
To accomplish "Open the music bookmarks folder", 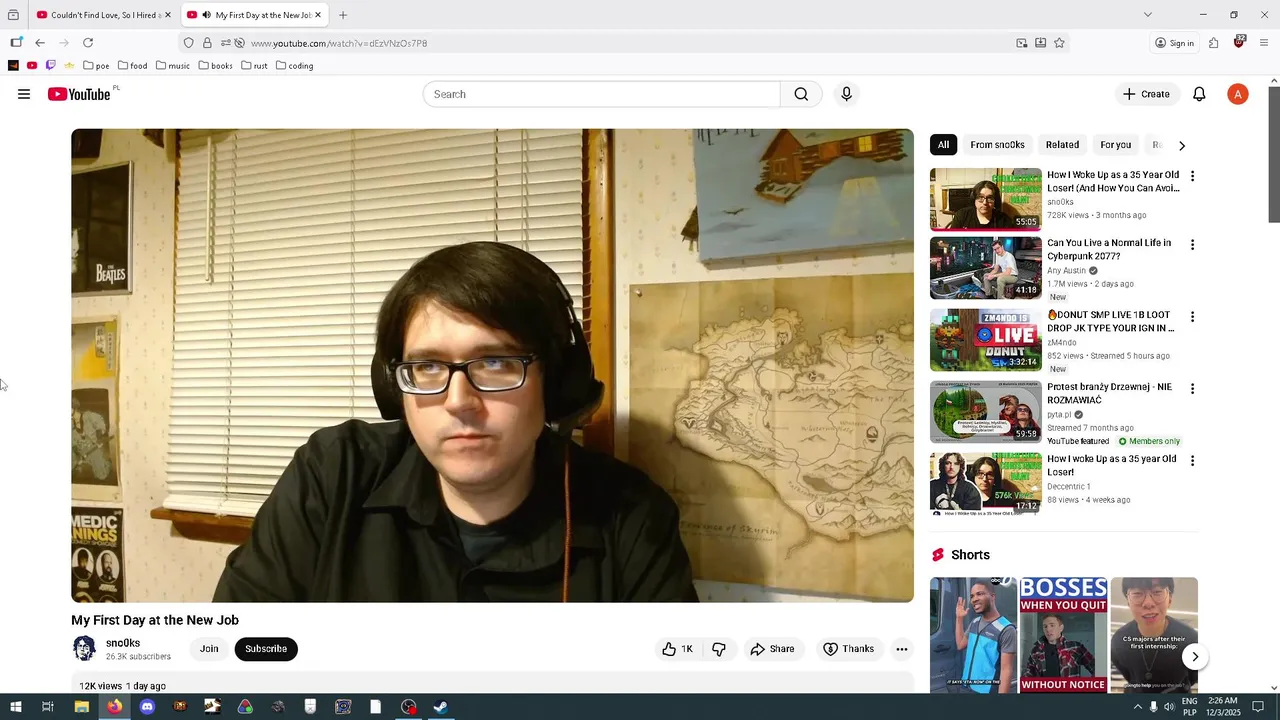I will click(x=172, y=66).
